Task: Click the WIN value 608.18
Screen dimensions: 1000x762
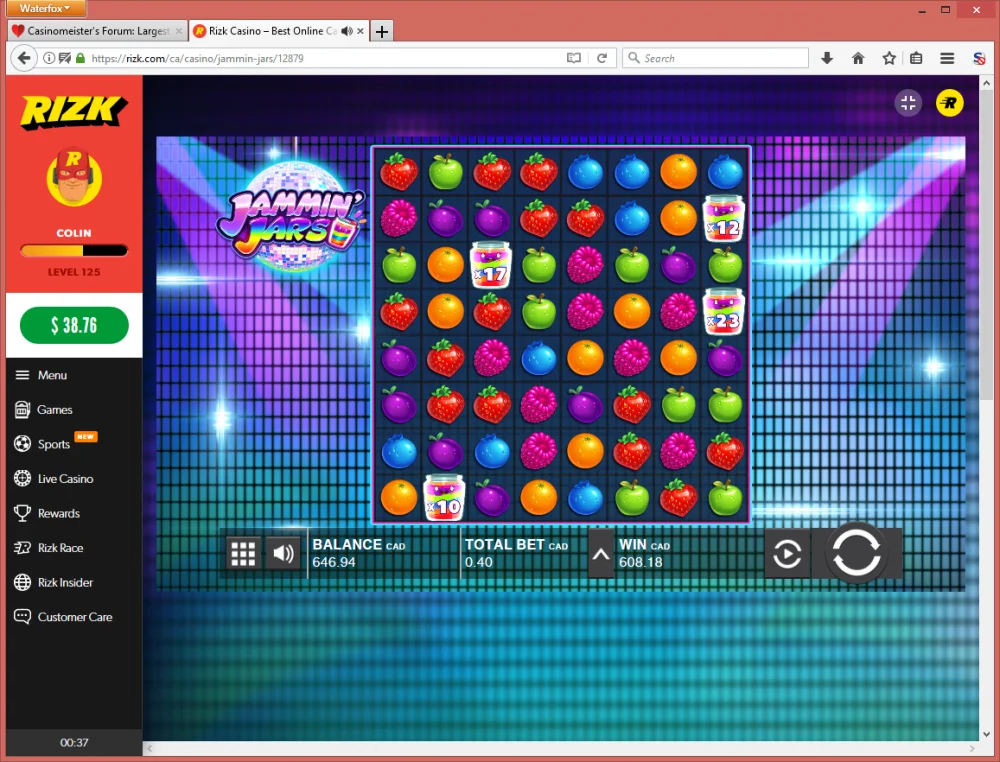Action: click(640, 562)
